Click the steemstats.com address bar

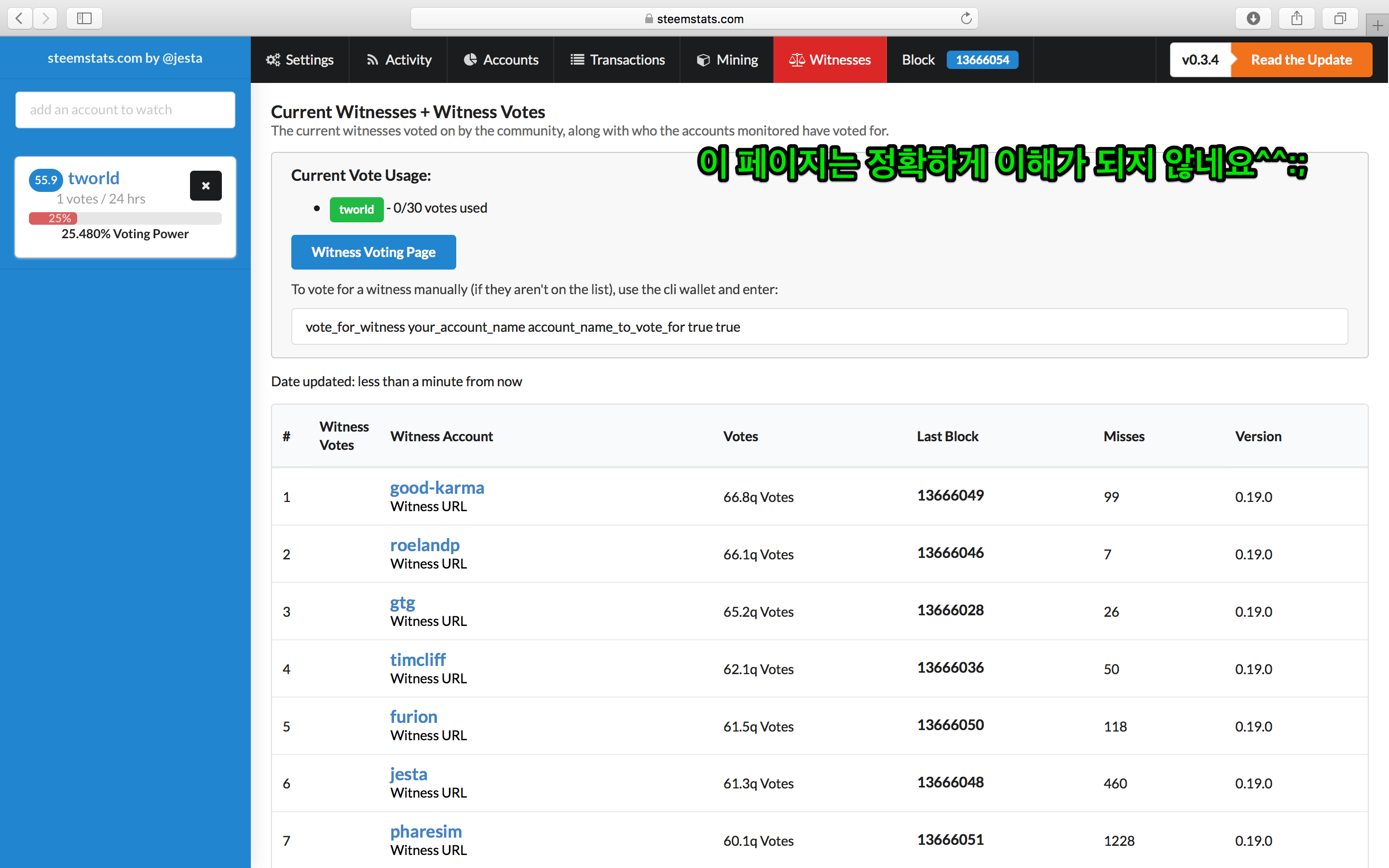[x=694, y=18]
